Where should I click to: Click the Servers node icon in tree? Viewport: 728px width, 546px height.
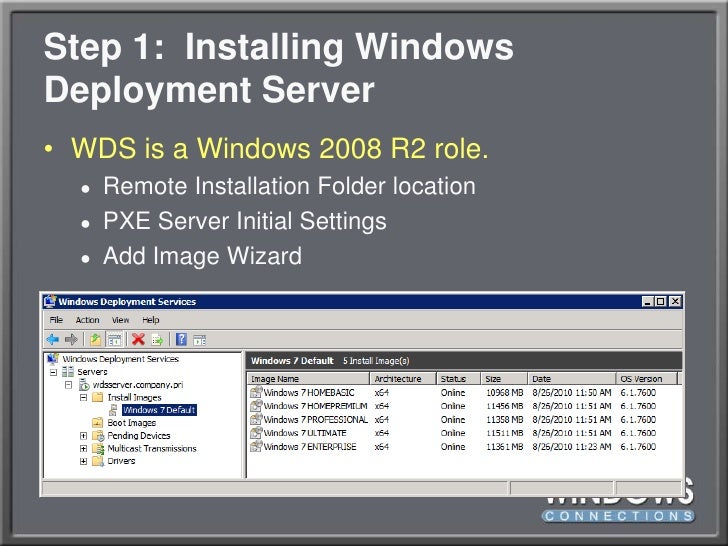point(68,371)
